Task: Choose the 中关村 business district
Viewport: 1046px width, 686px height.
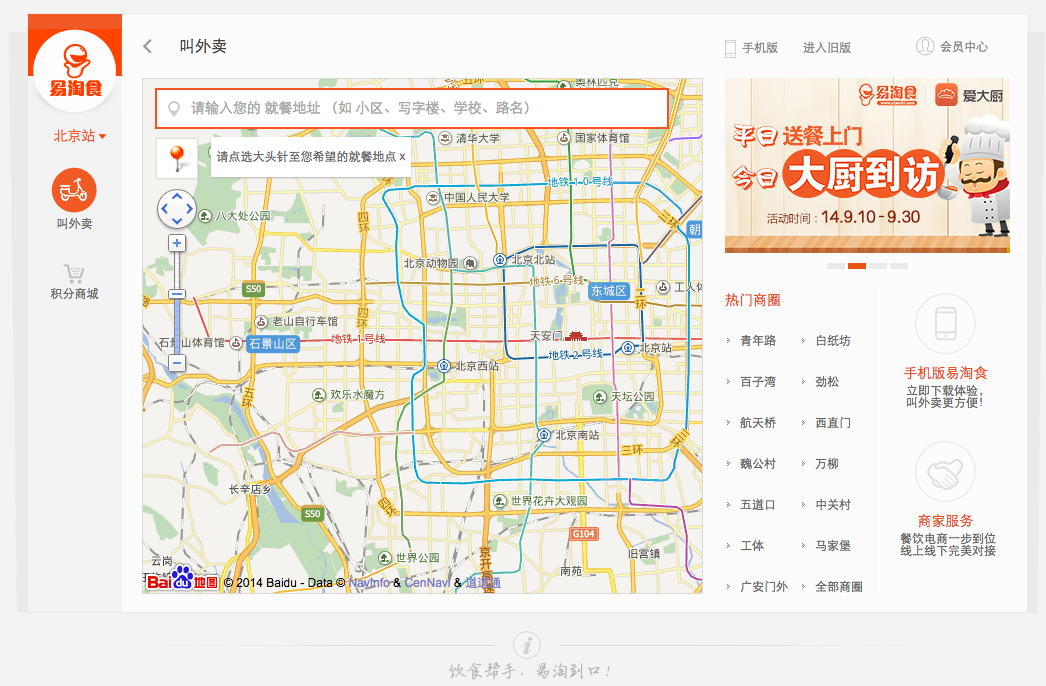Action: 833,505
